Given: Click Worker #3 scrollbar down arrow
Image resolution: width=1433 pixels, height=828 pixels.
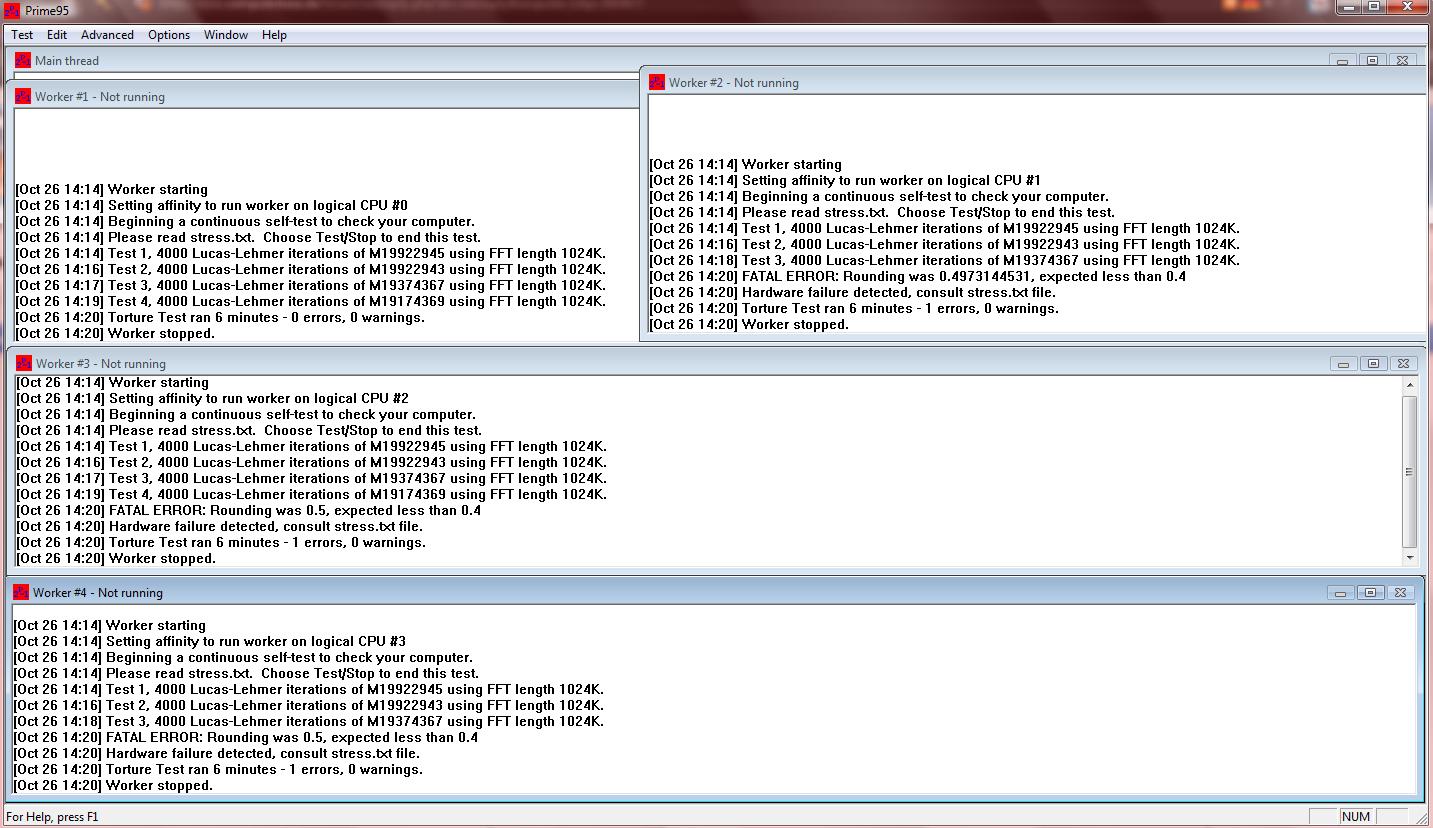Looking at the screenshot, I should pyautogui.click(x=1410, y=558).
